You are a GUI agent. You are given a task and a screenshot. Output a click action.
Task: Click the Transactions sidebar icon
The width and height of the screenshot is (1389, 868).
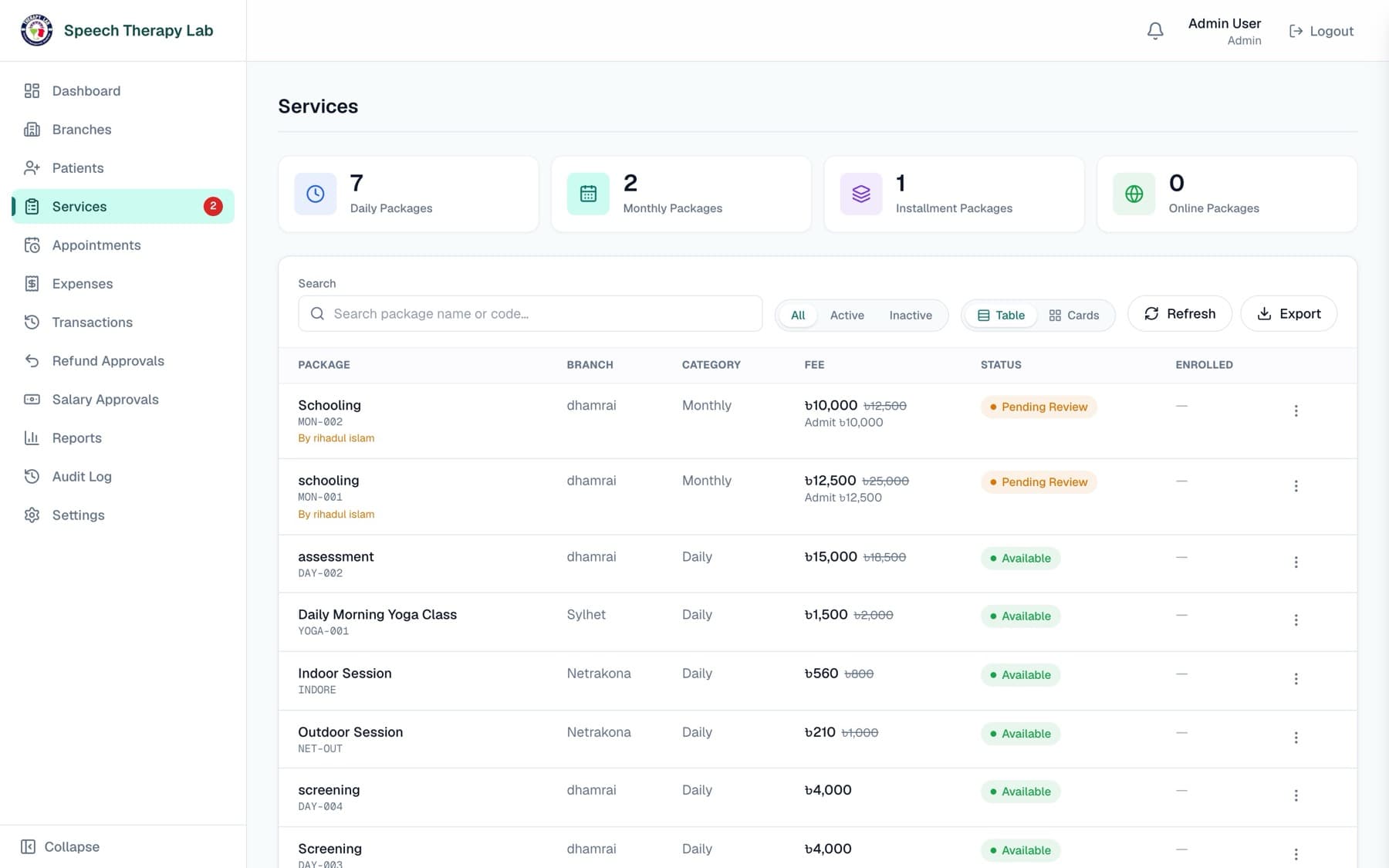tap(32, 323)
